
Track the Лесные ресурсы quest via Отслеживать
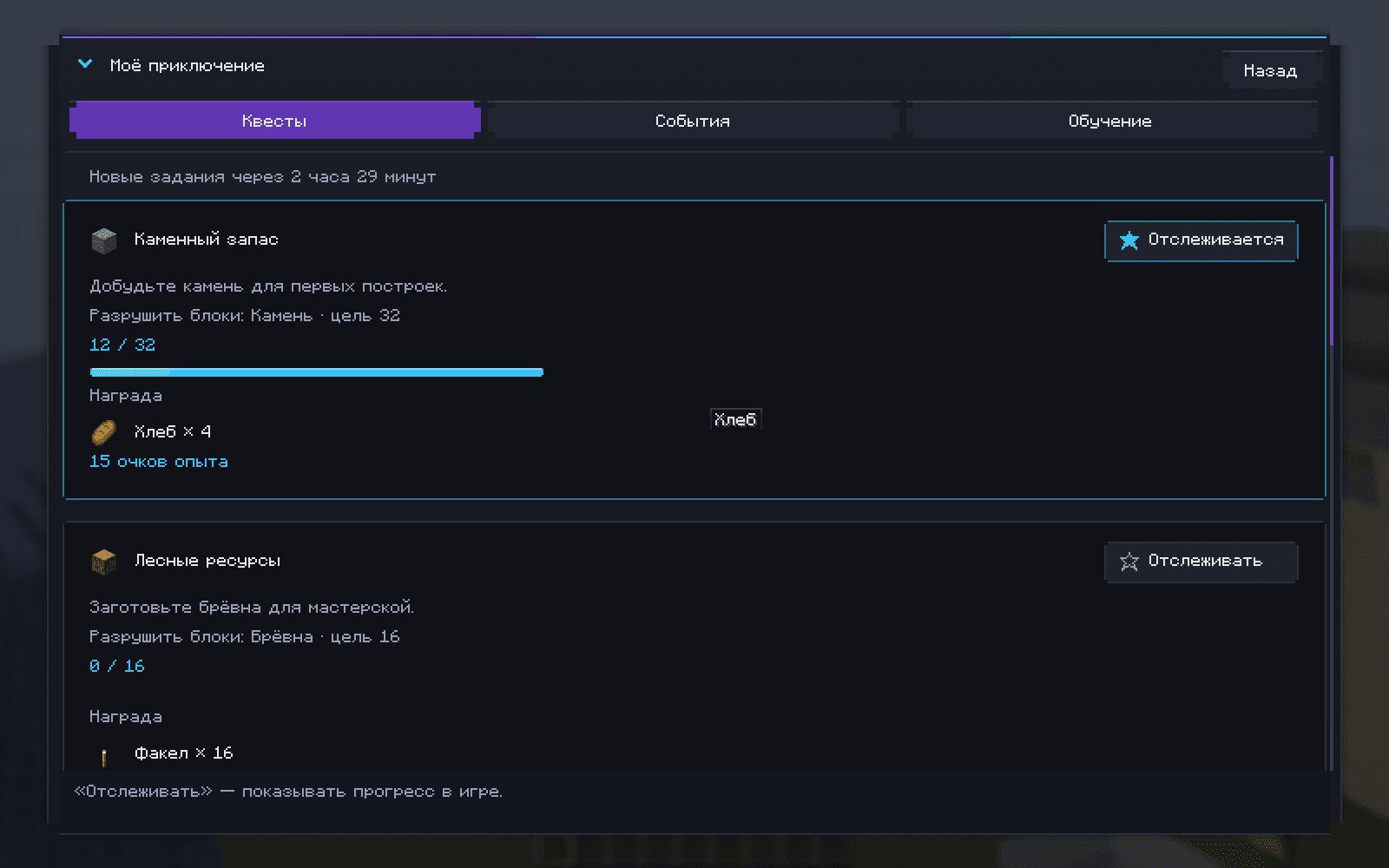[x=1201, y=562]
